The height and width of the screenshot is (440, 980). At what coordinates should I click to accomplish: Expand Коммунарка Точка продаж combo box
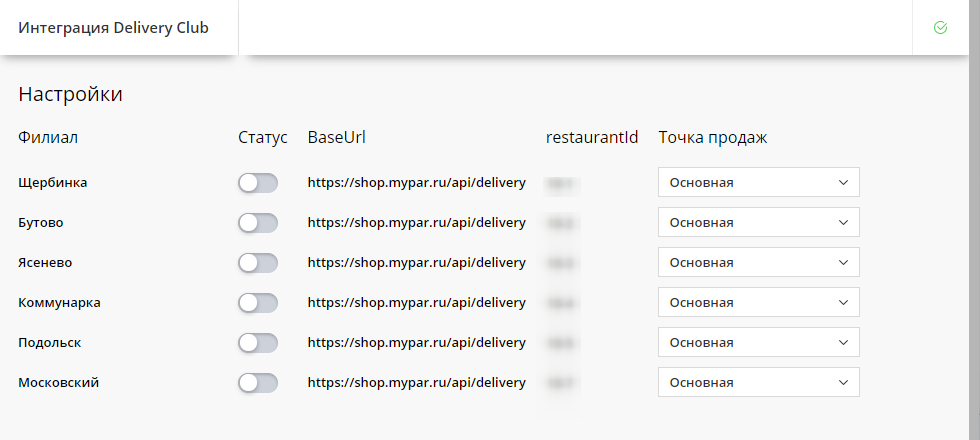(758, 303)
